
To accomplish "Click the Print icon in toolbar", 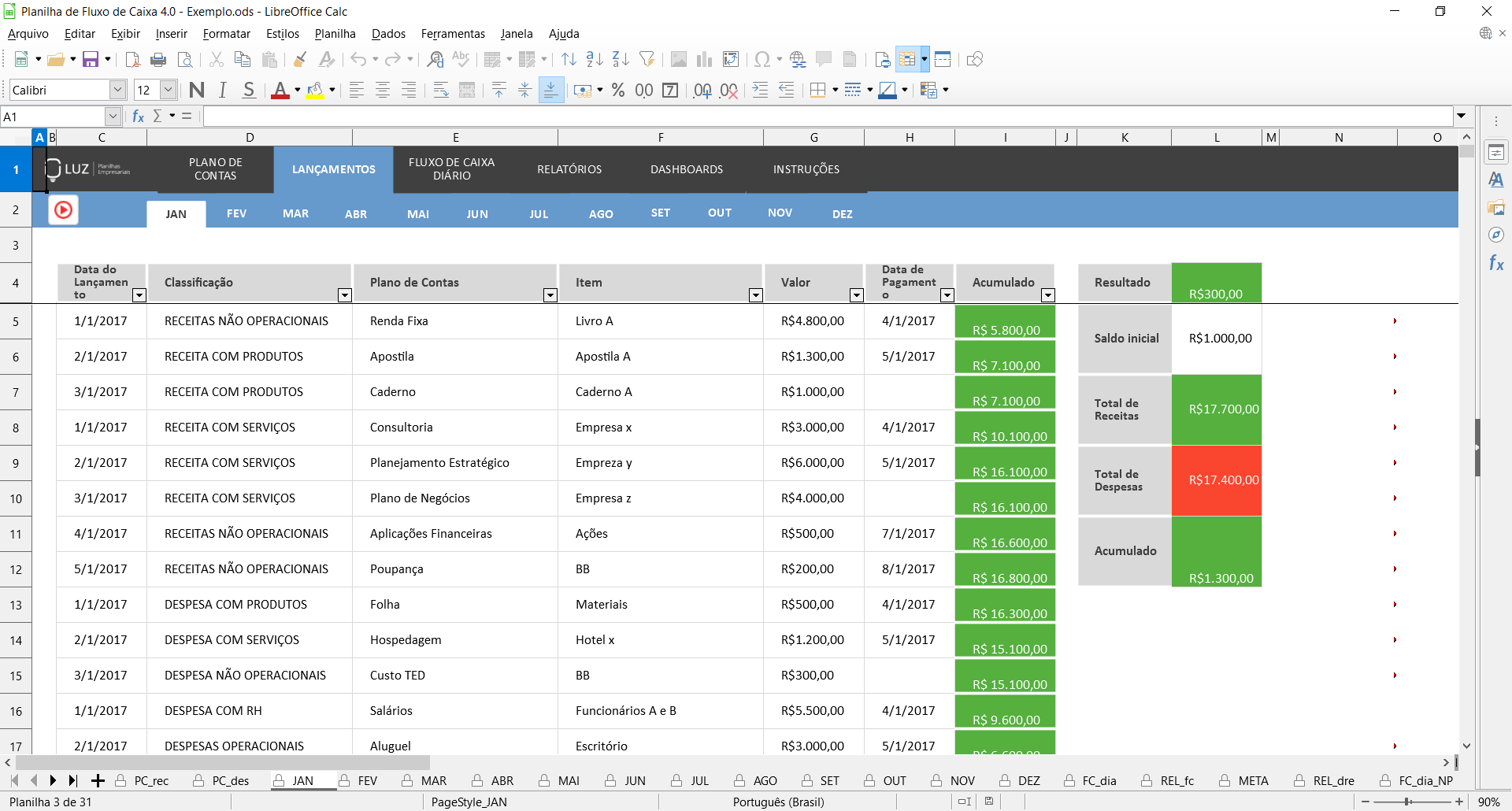I will point(158,60).
